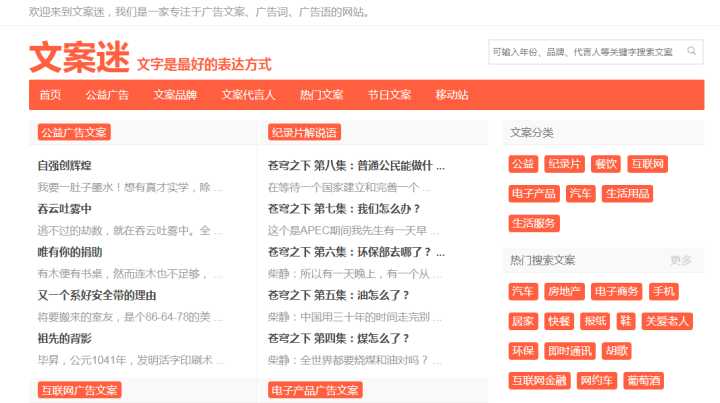Viewport: 720px width, 403px height.
Task: Select the 葡萄酒 hot search tag
Action: 644,381
